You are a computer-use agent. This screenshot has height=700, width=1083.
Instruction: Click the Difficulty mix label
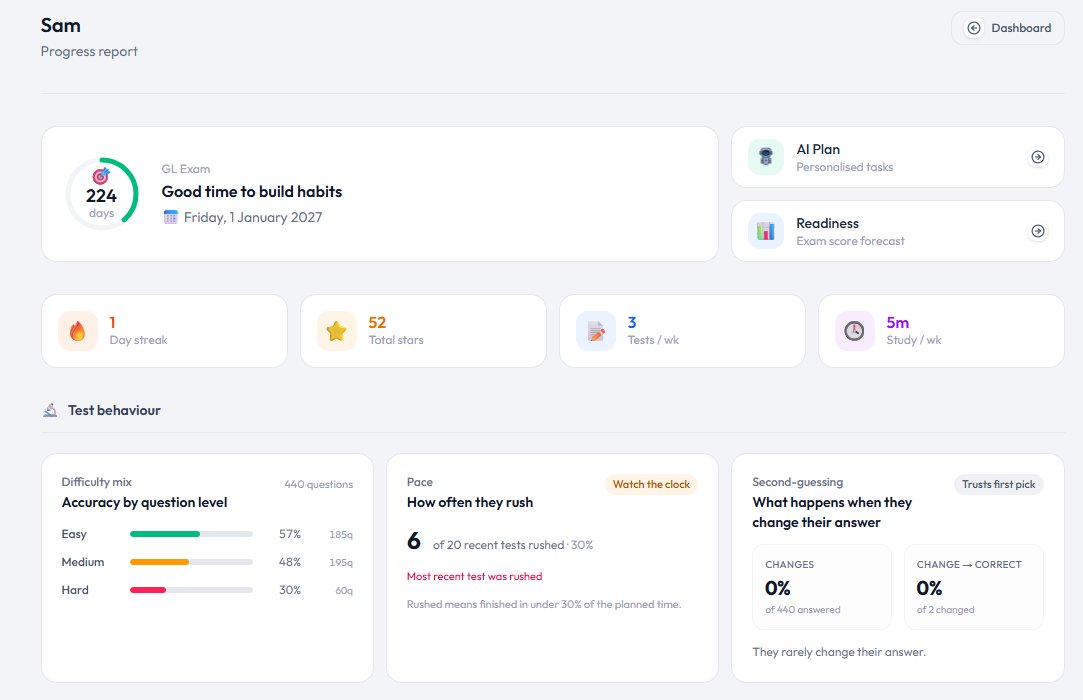click(x=96, y=482)
